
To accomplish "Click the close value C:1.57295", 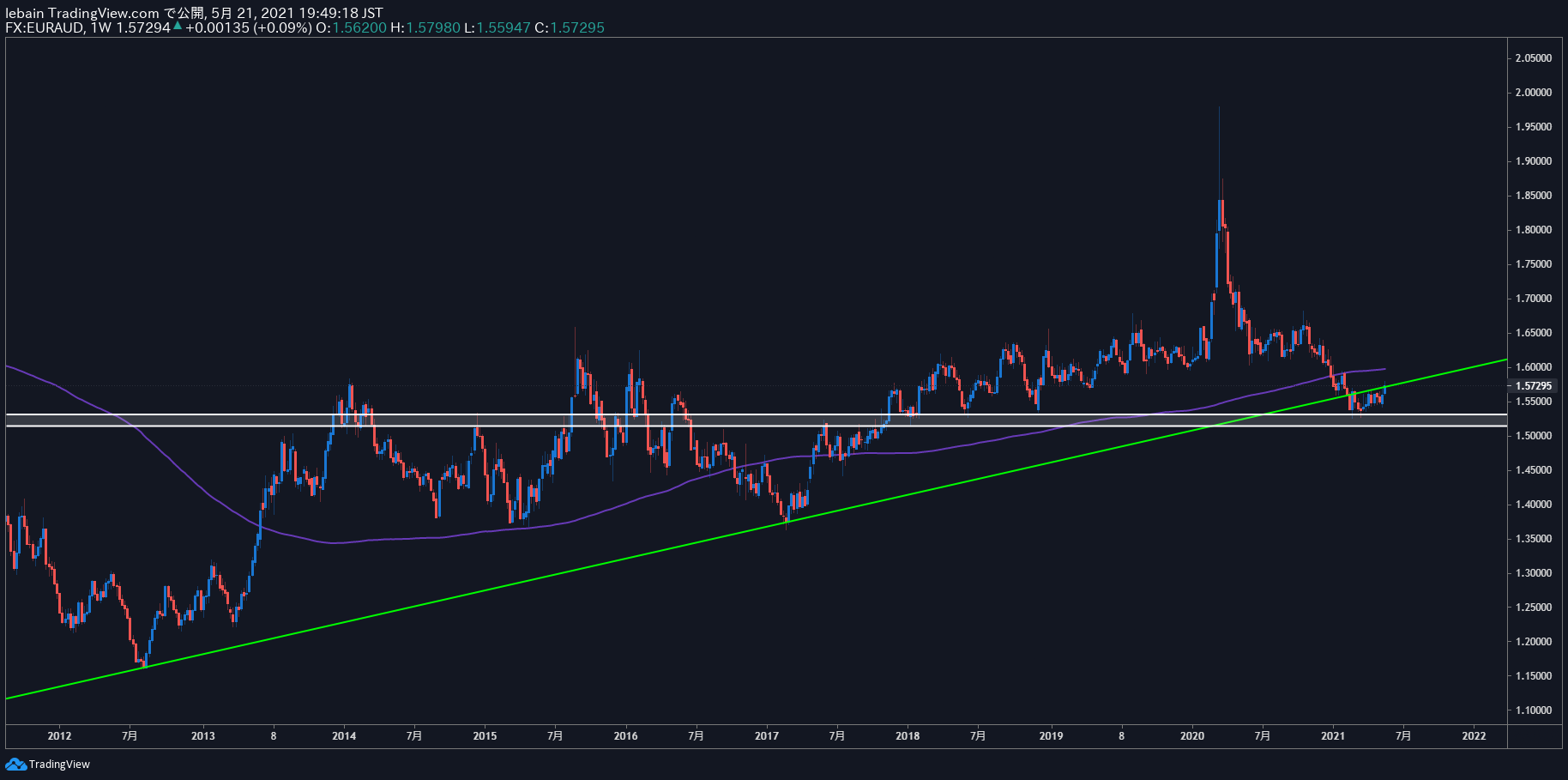I will coord(570,27).
